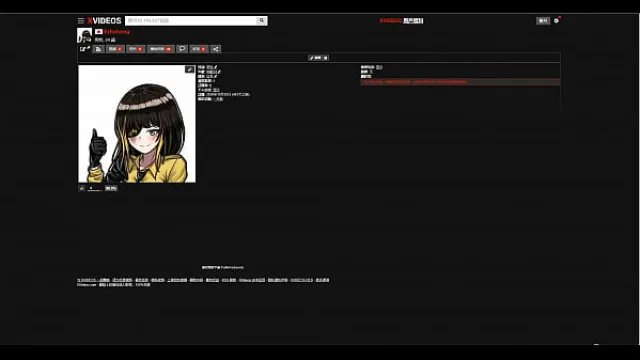
Task: Focus the search input field
Action: tap(191, 21)
